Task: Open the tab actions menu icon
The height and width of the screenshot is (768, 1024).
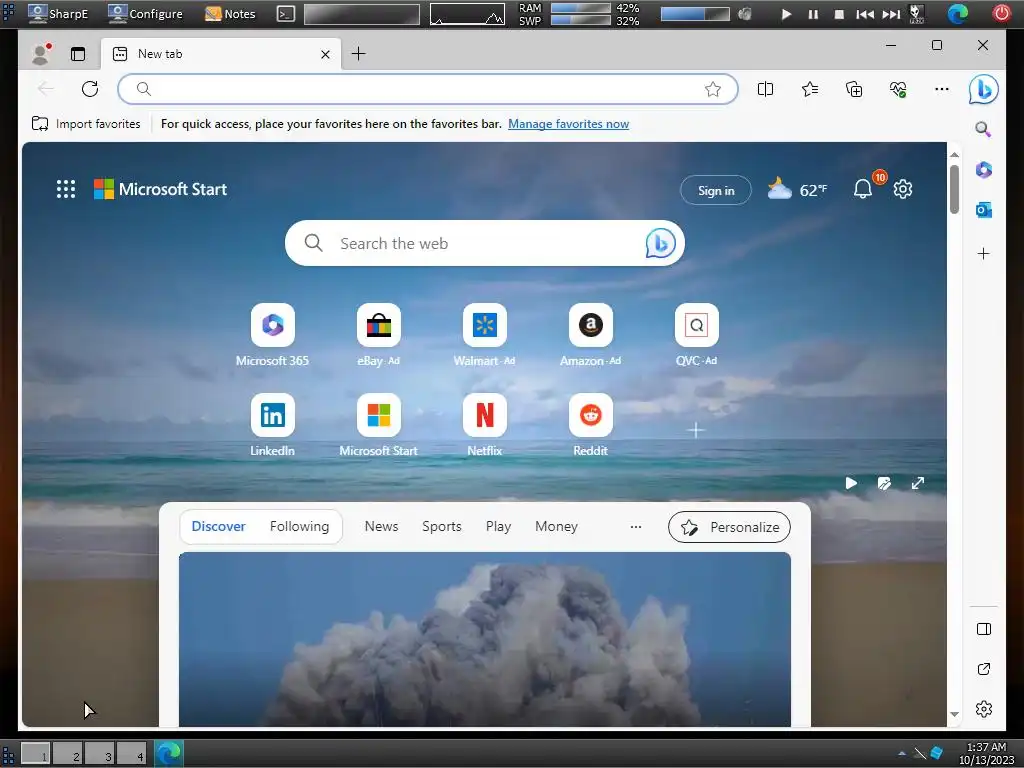Action: (x=78, y=54)
